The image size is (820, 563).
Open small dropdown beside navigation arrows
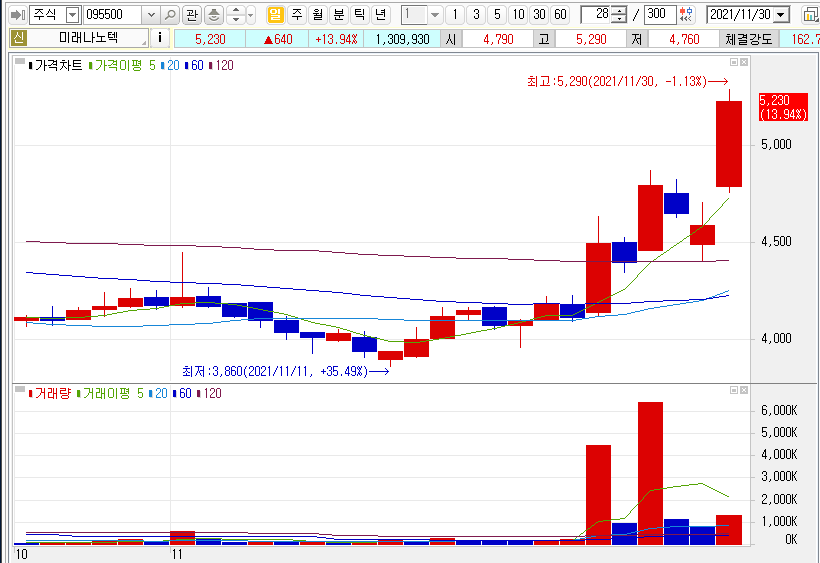[250, 15]
